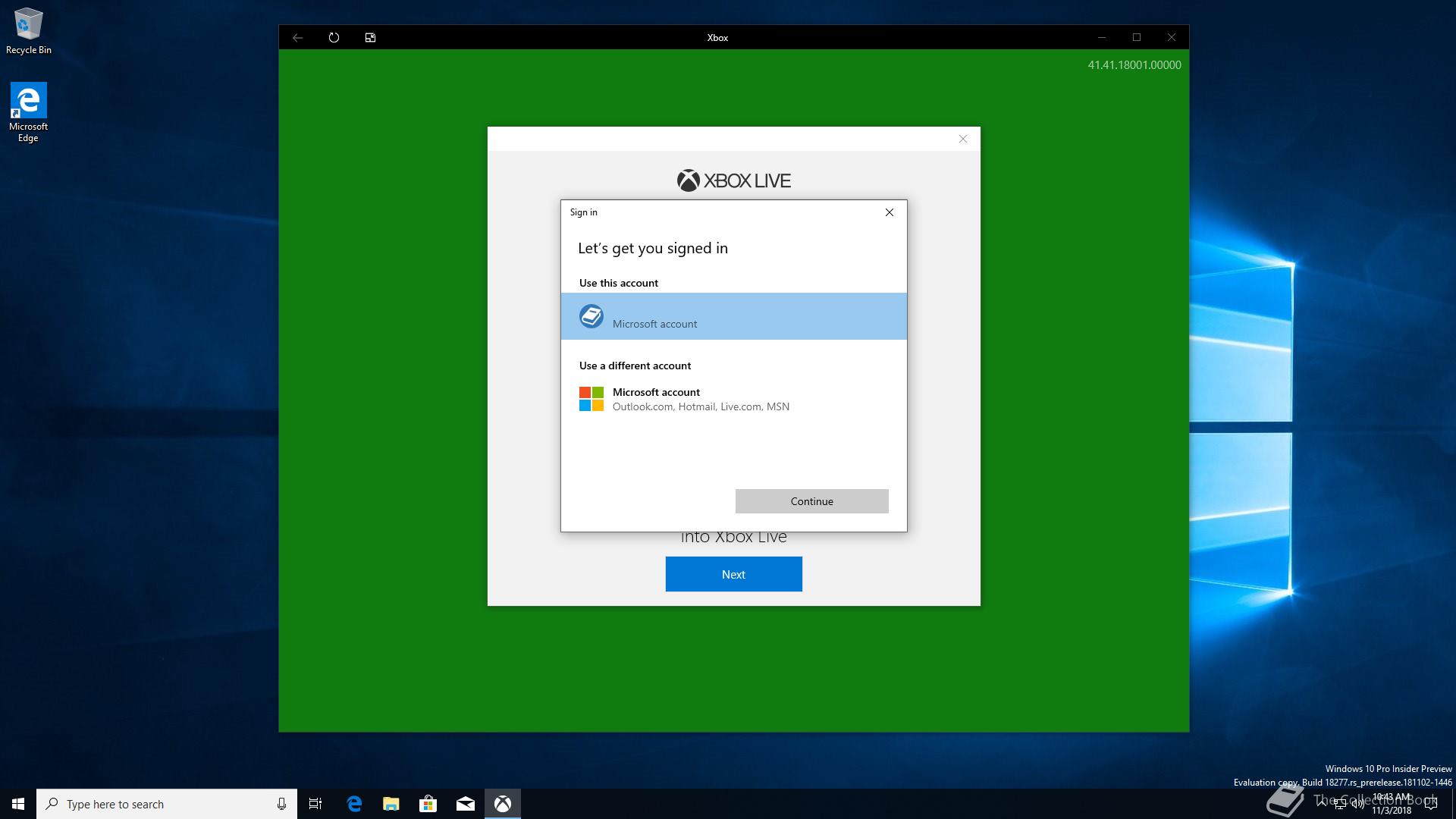The width and height of the screenshot is (1456, 819).
Task: Click the Let's get you signed in heading
Action: coord(653,248)
